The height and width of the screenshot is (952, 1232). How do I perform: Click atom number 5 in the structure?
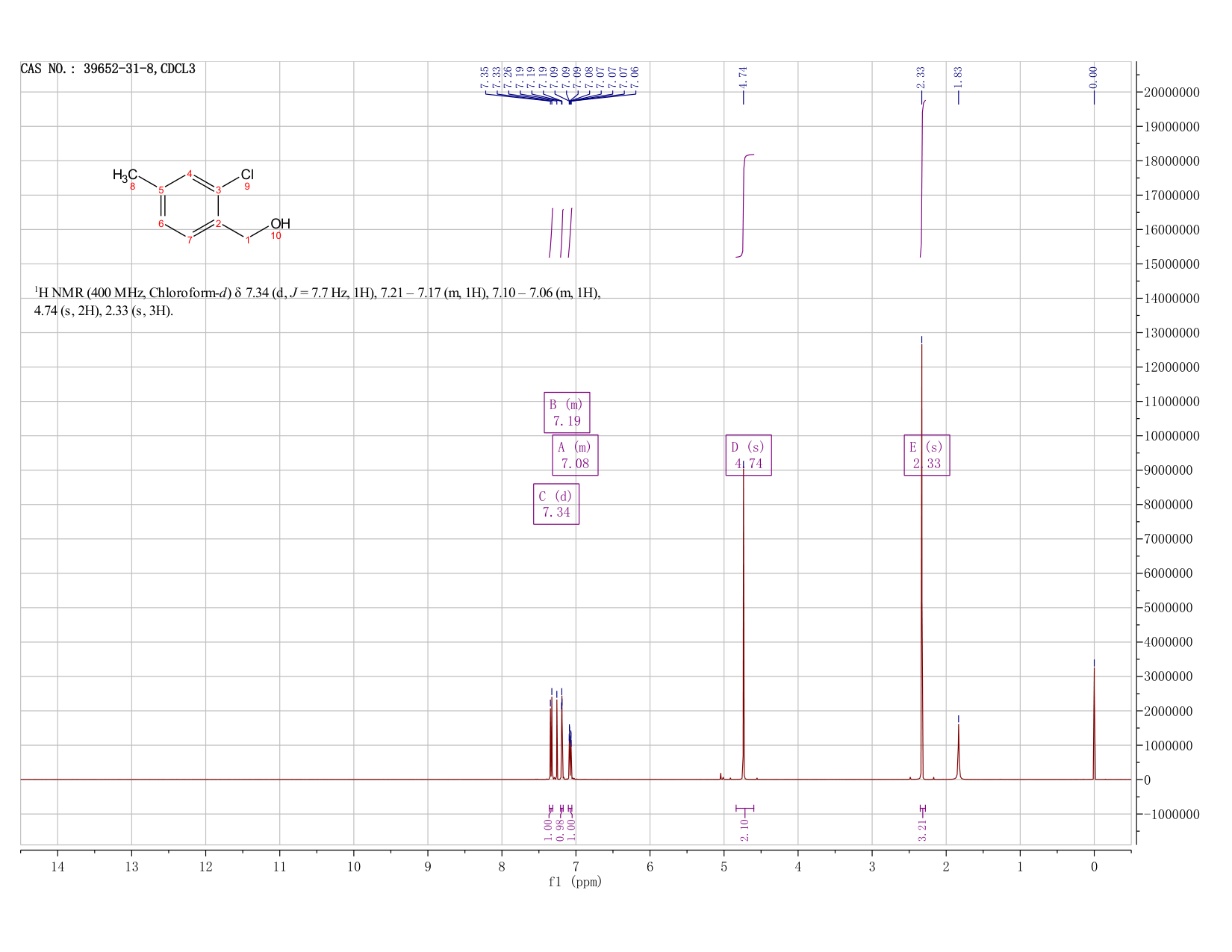(x=161, y=190)
